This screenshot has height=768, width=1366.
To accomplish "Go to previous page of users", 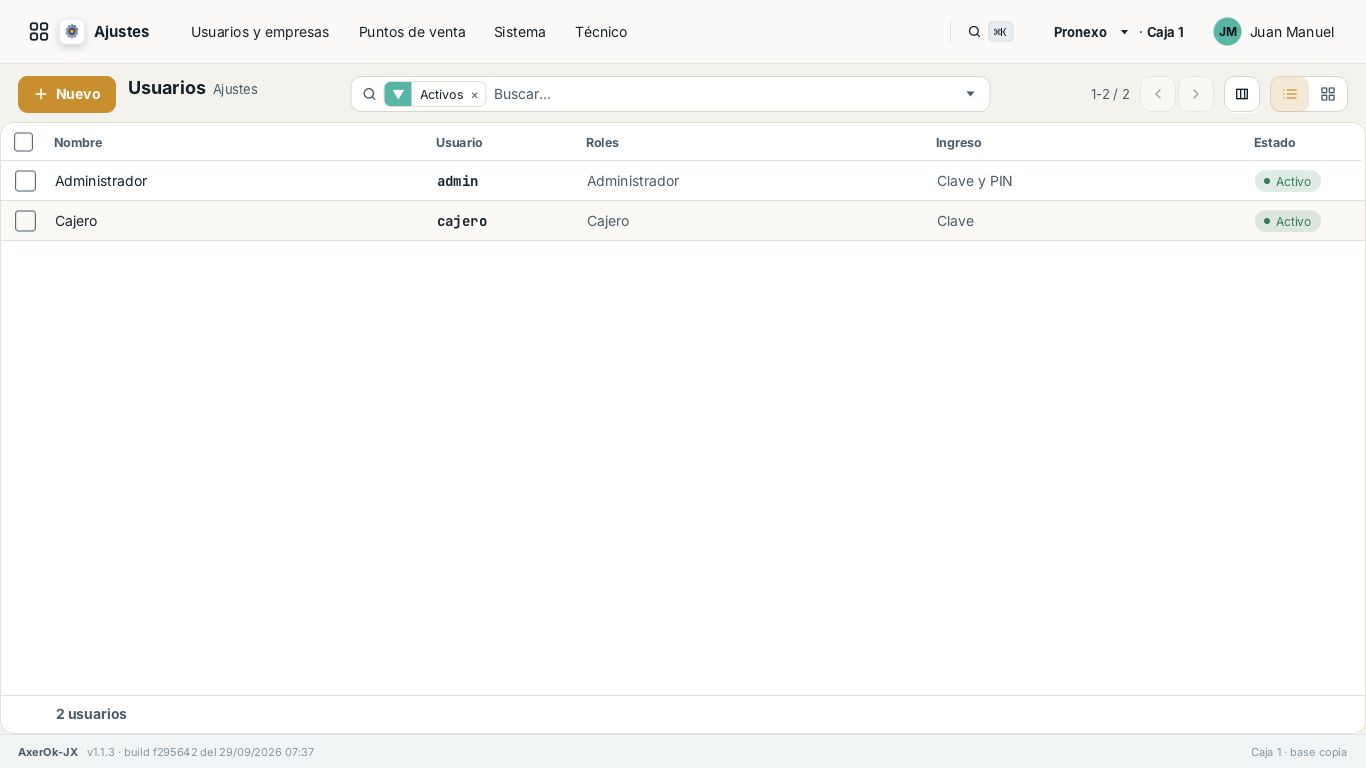I will [x=1158, y=94].
